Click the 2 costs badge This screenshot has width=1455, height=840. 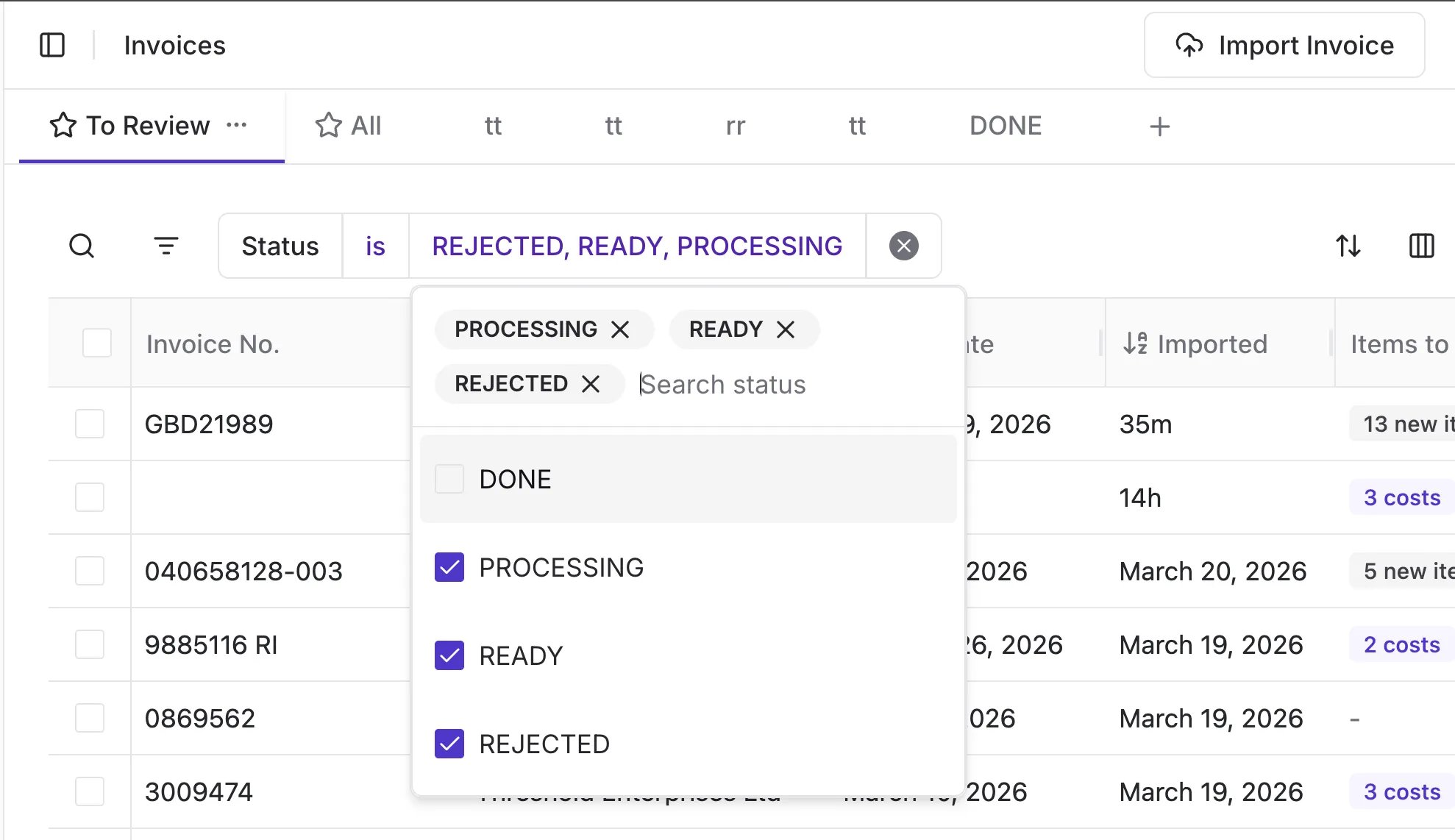pyautogui.click(x=1402, y=644)
